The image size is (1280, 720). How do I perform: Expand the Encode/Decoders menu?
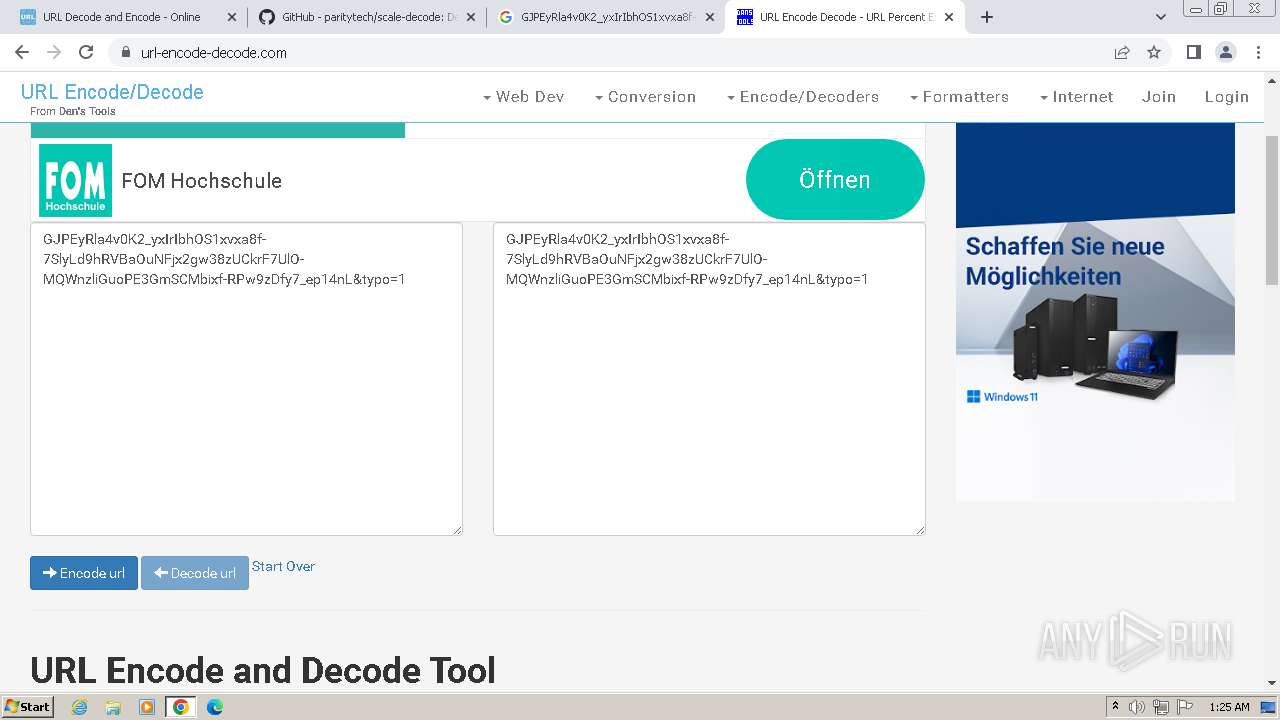(x=803, y=97)
